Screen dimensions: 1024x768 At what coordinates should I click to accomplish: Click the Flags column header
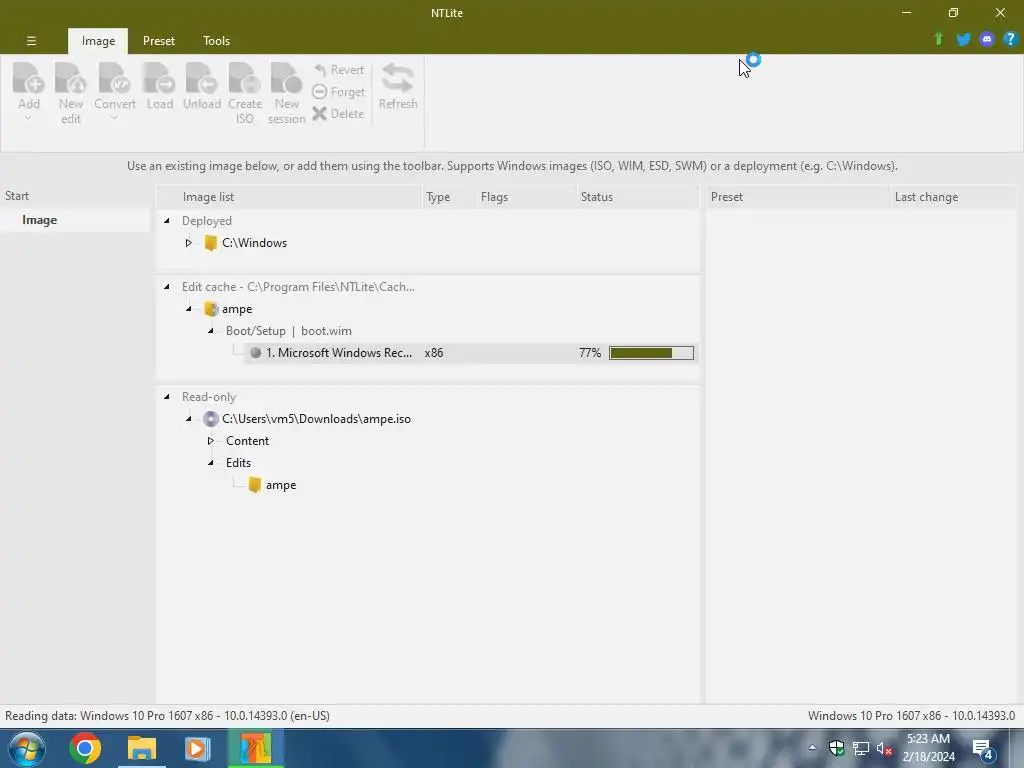tap(526, 197)
